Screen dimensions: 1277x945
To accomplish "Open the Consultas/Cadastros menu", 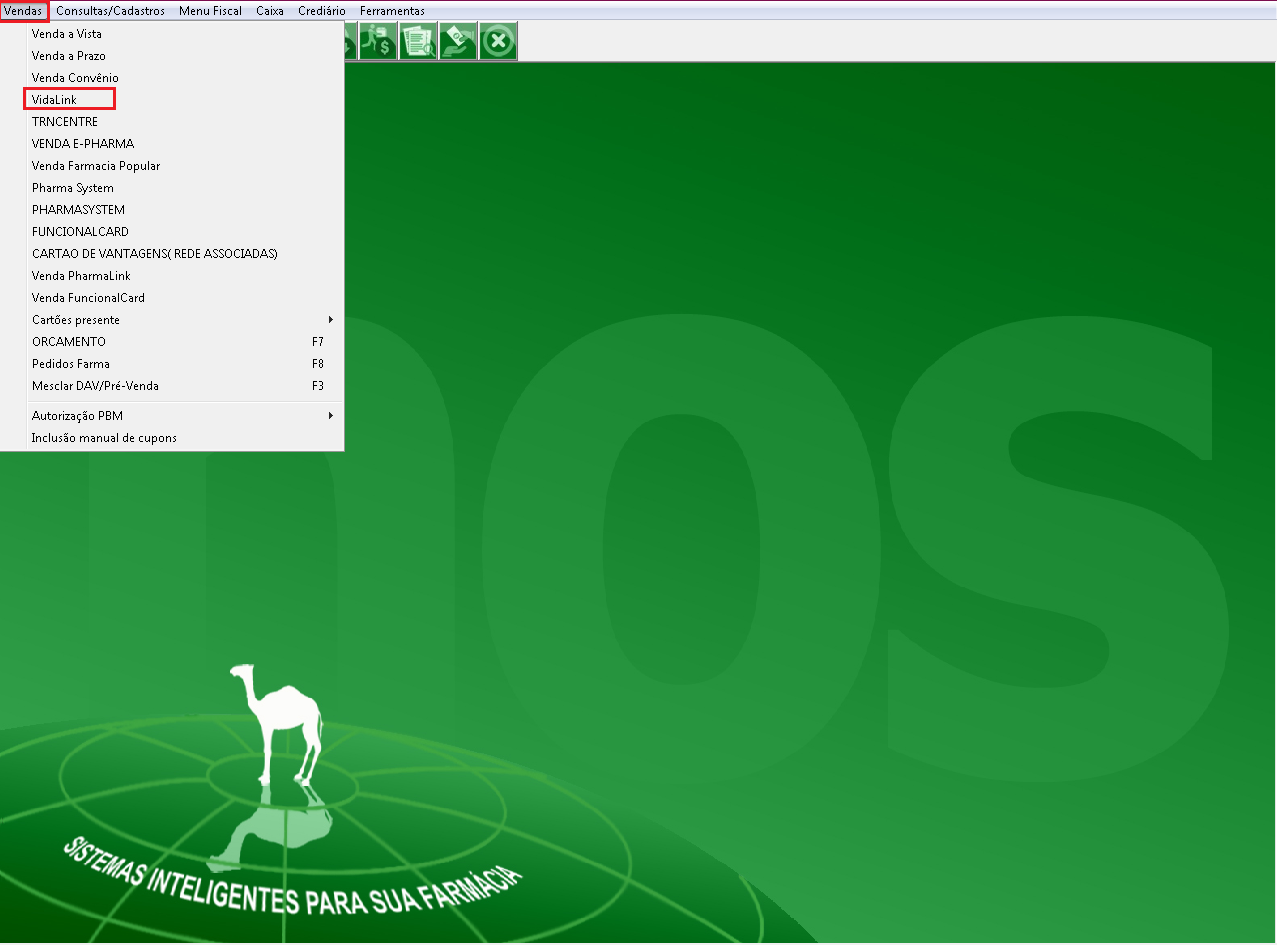I will (x=110, y=11).
